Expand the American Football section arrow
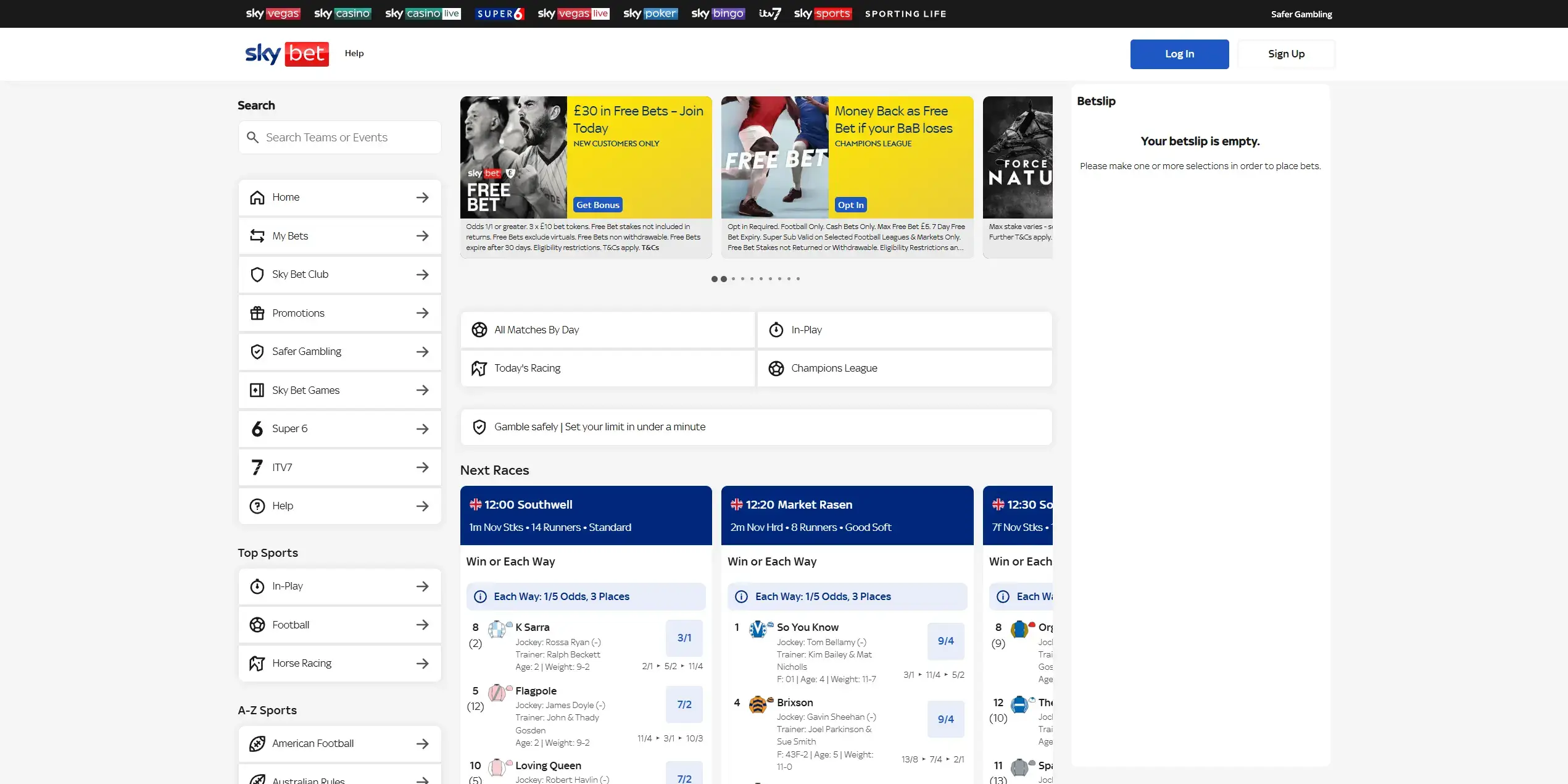Screen dimensions: 1568x784 (423, 743)
